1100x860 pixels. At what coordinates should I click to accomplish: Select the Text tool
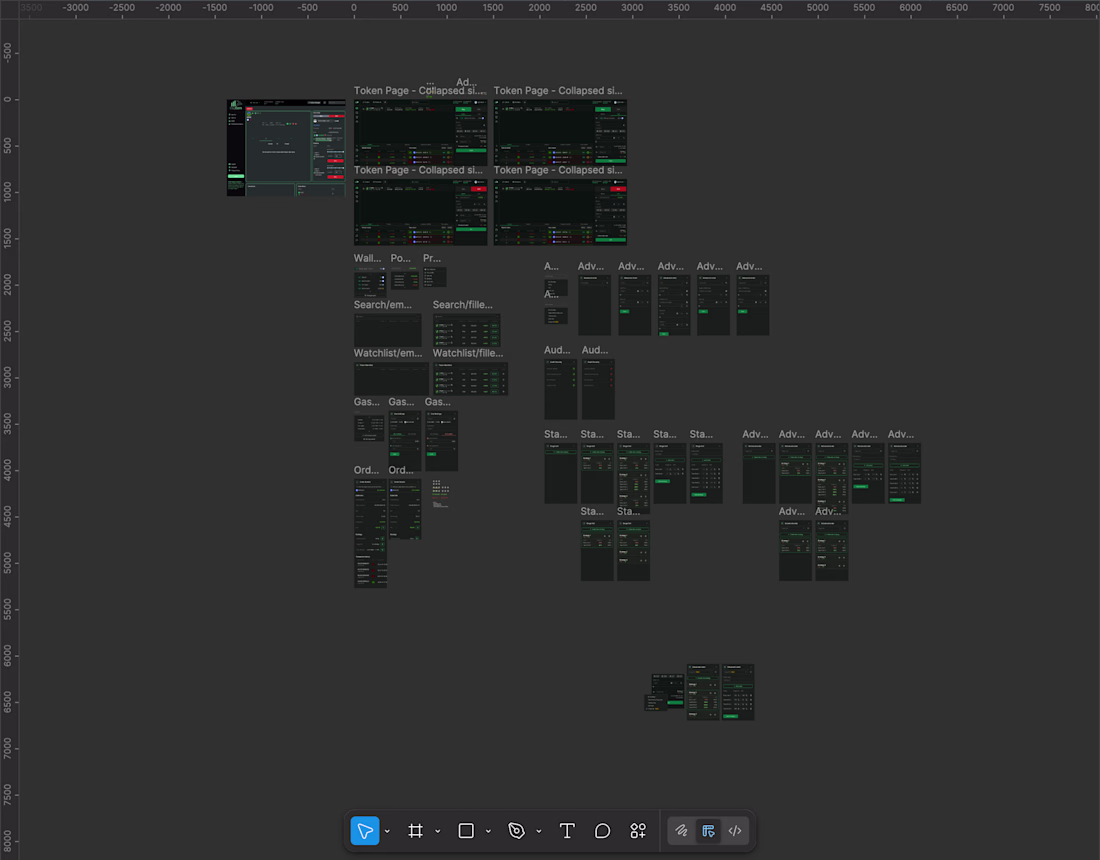(567, 831)
